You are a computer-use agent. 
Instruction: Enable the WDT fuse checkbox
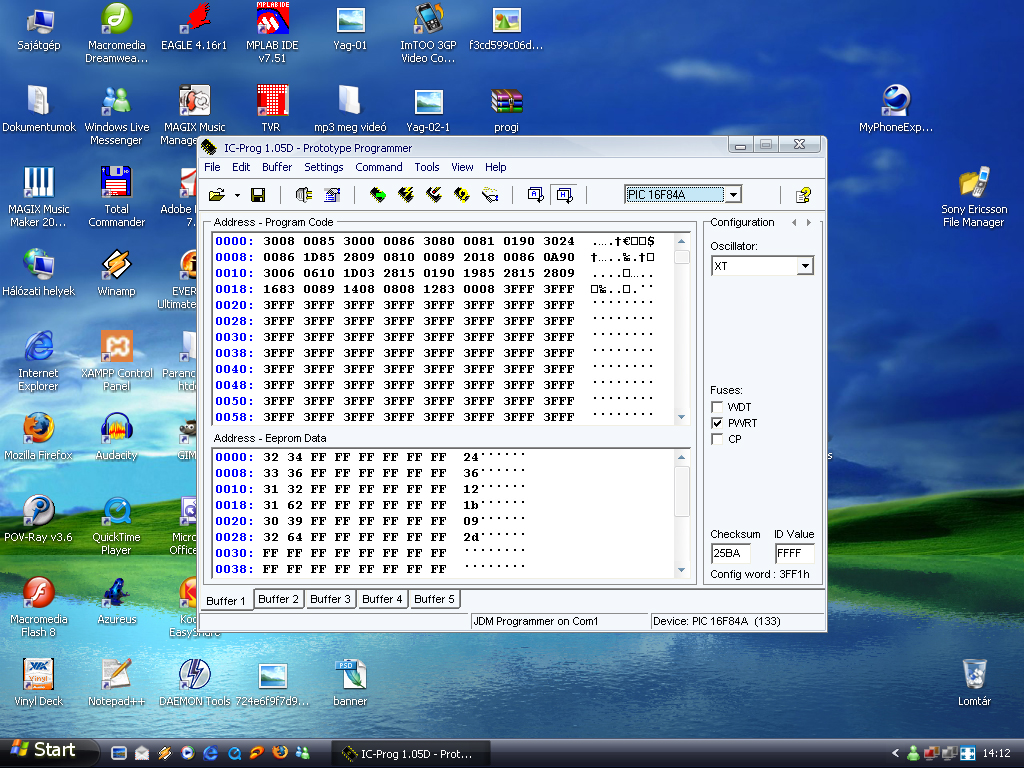coord(717,407)
